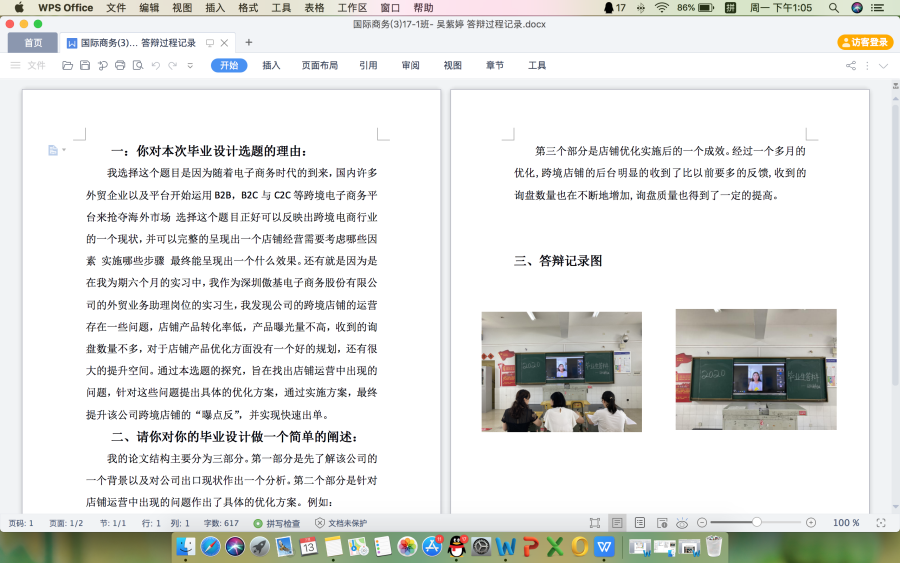Switch to the 审阅 ribbon tab
The image size is (900, 563).
[x=410, y=65]
